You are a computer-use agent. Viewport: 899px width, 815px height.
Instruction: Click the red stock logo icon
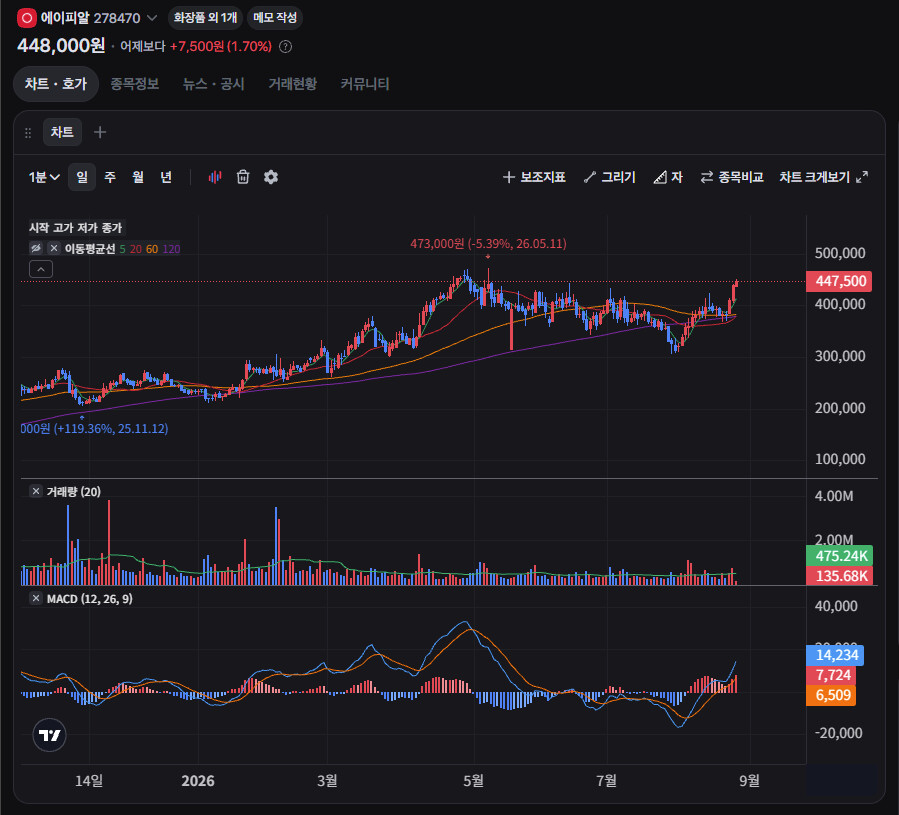coord(26,18)
